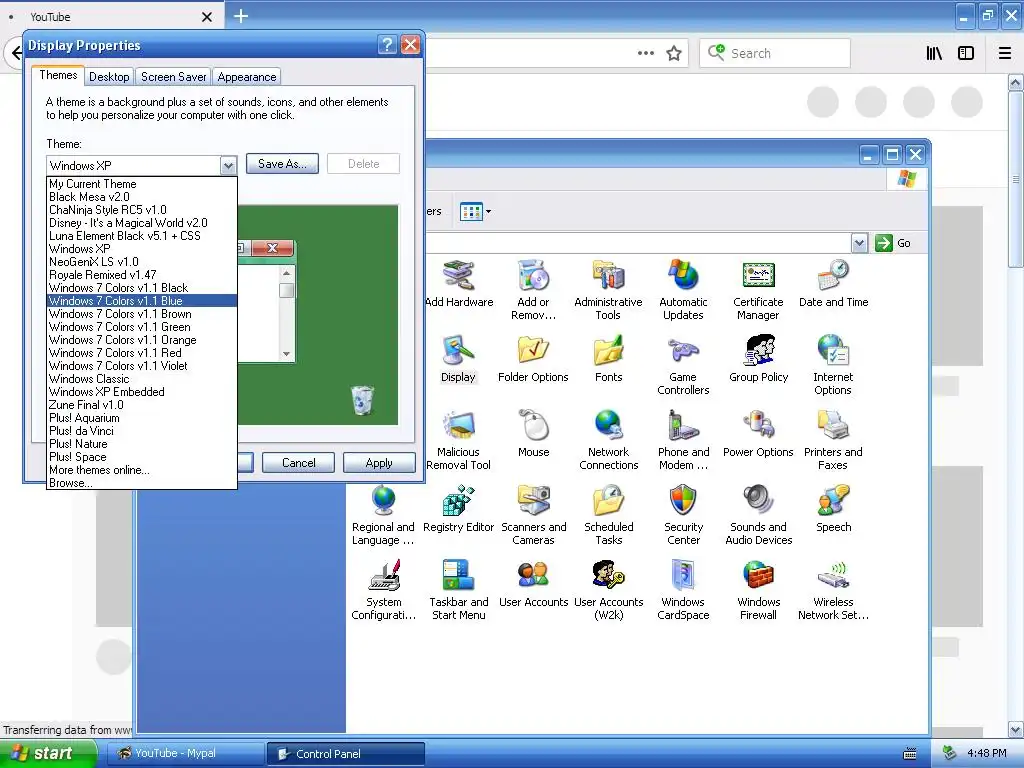
Task: Switch to the Desktop tab
Action: point(109,77)
